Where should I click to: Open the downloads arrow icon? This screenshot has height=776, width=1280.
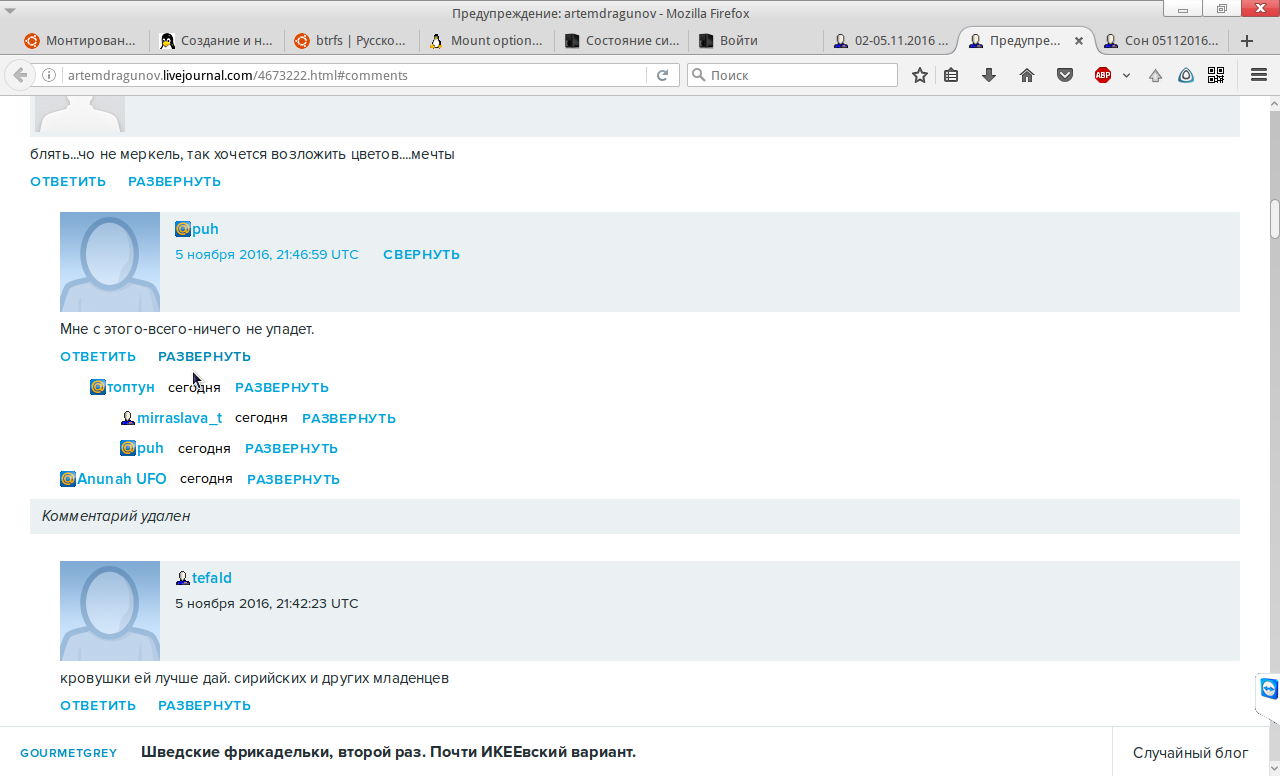(989, 75)
